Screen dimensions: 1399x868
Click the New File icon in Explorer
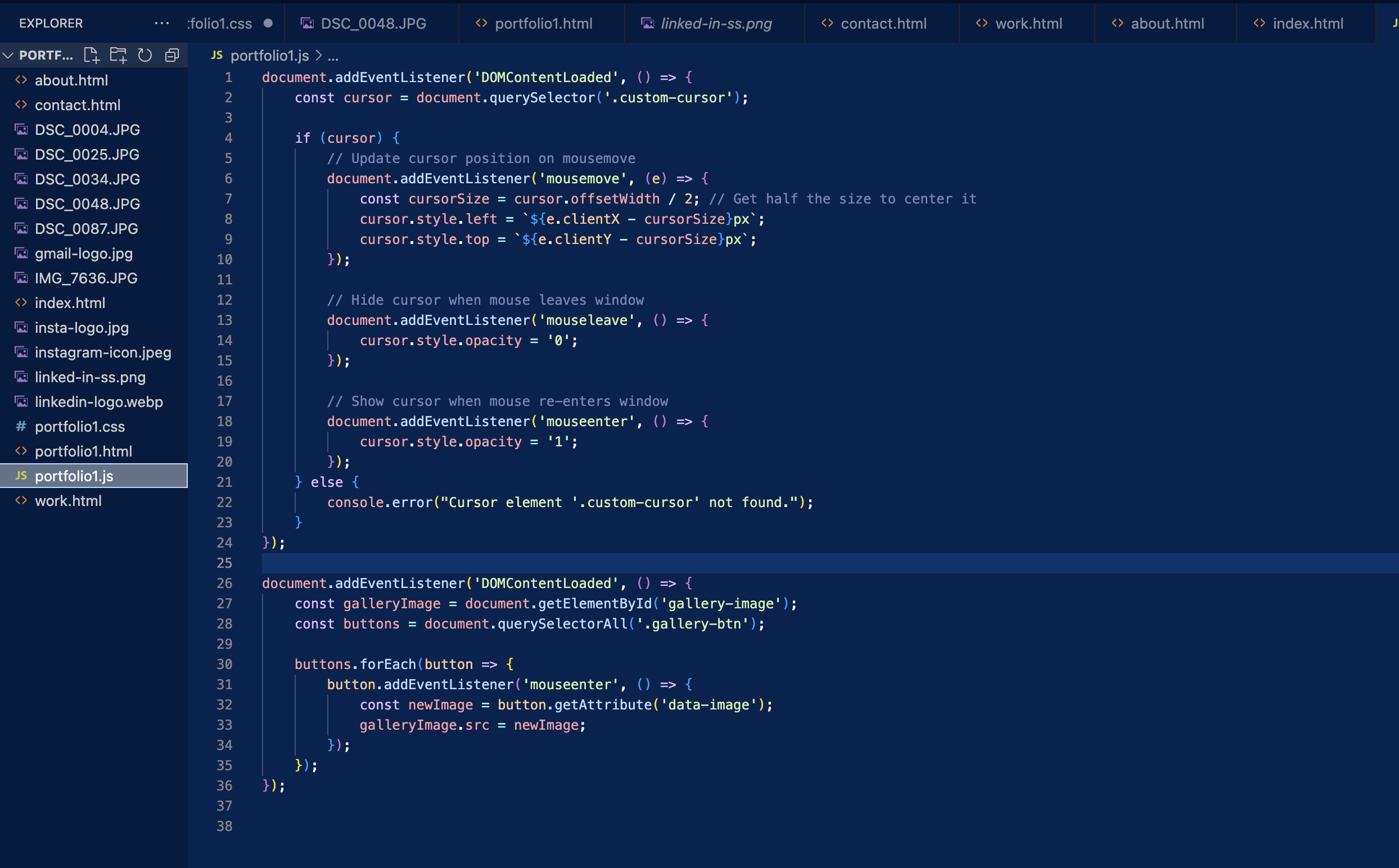tap(91, 55)
